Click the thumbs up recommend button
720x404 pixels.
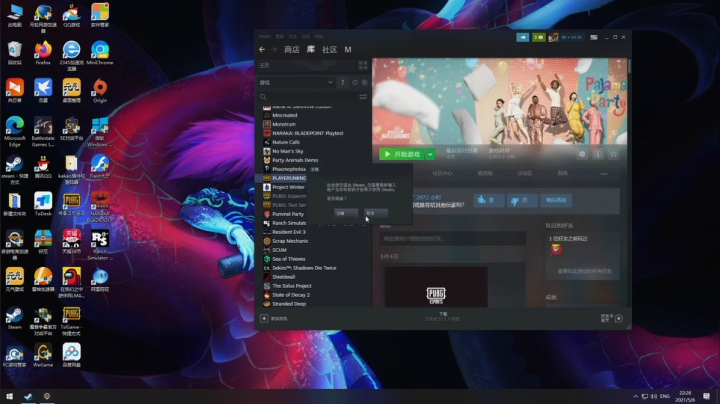click(489, 200)
